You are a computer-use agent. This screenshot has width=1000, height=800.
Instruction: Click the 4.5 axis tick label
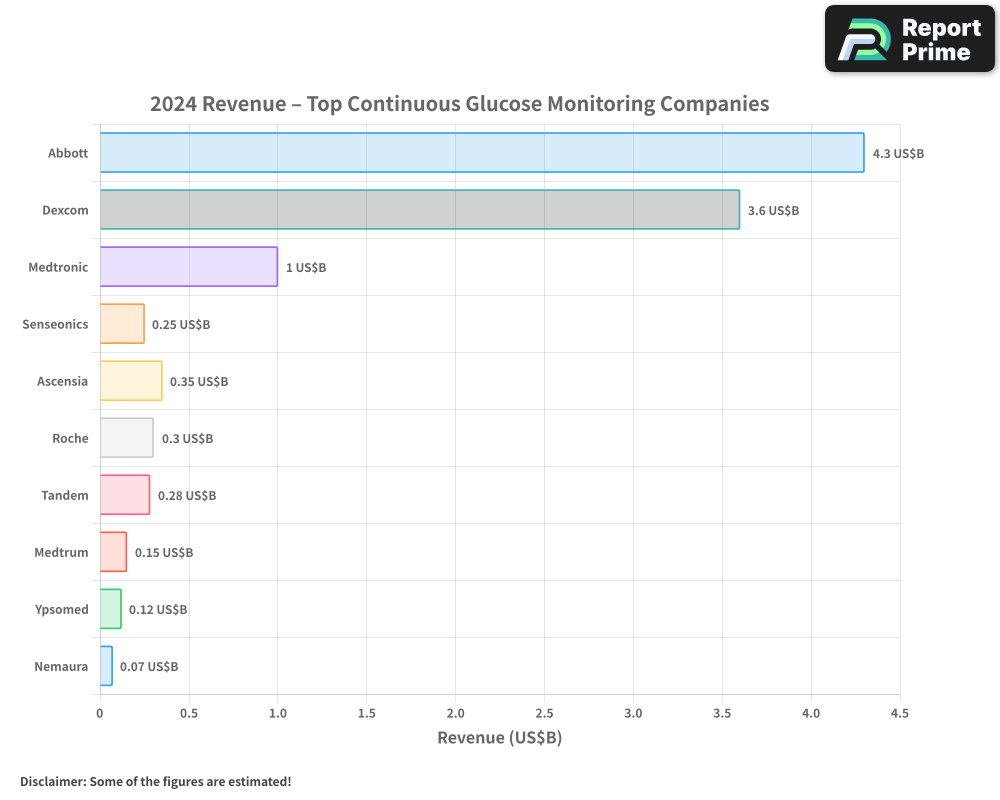pos(899,714)
